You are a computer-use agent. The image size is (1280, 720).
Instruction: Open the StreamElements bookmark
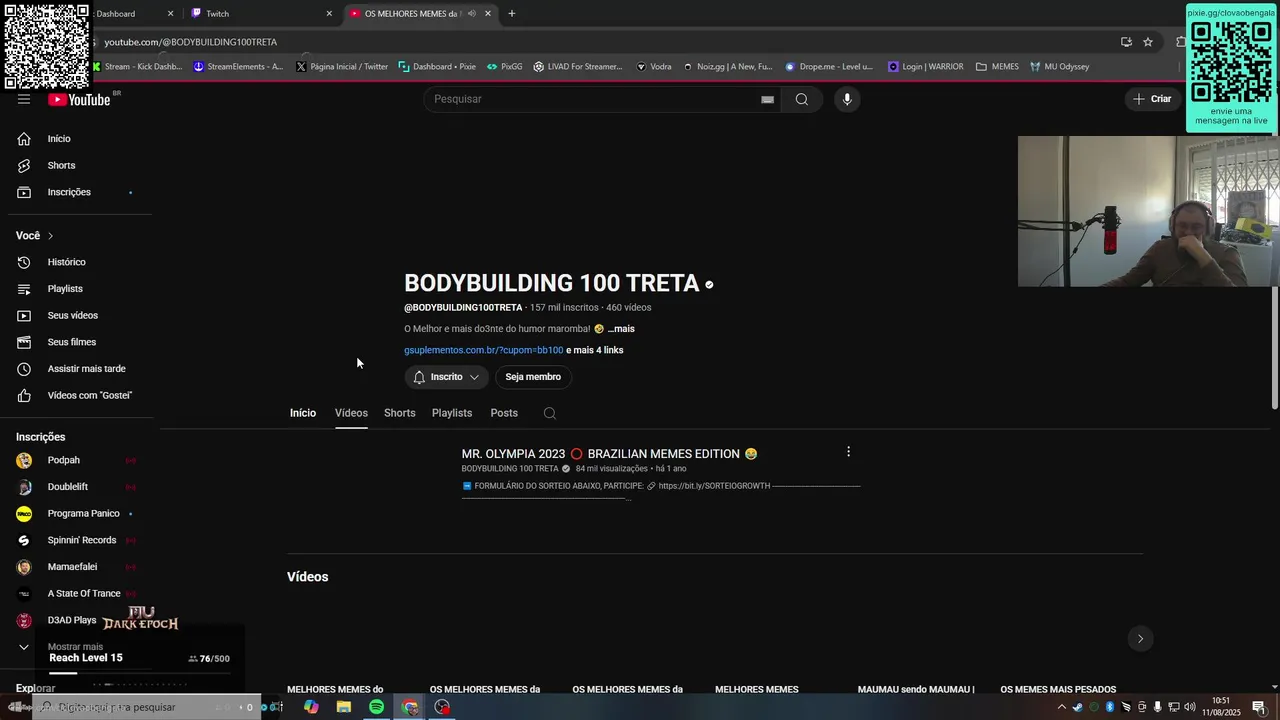point(238,67)
